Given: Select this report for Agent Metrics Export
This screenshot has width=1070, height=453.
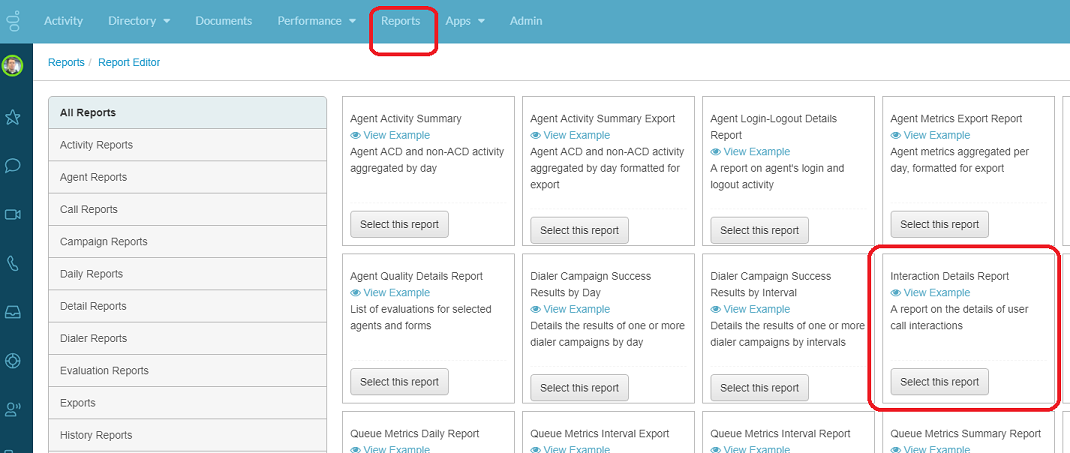Looking at the screenshot, I should pyautogui.click(x=940, y=224).
